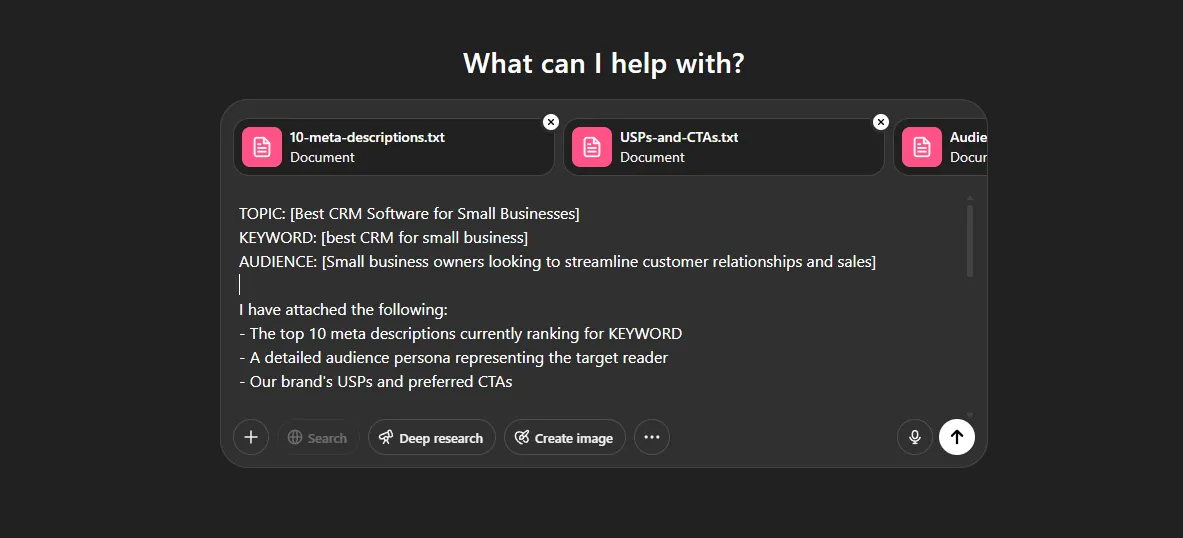
Task: Click the plus icon to add attachments
Action: 251,437
